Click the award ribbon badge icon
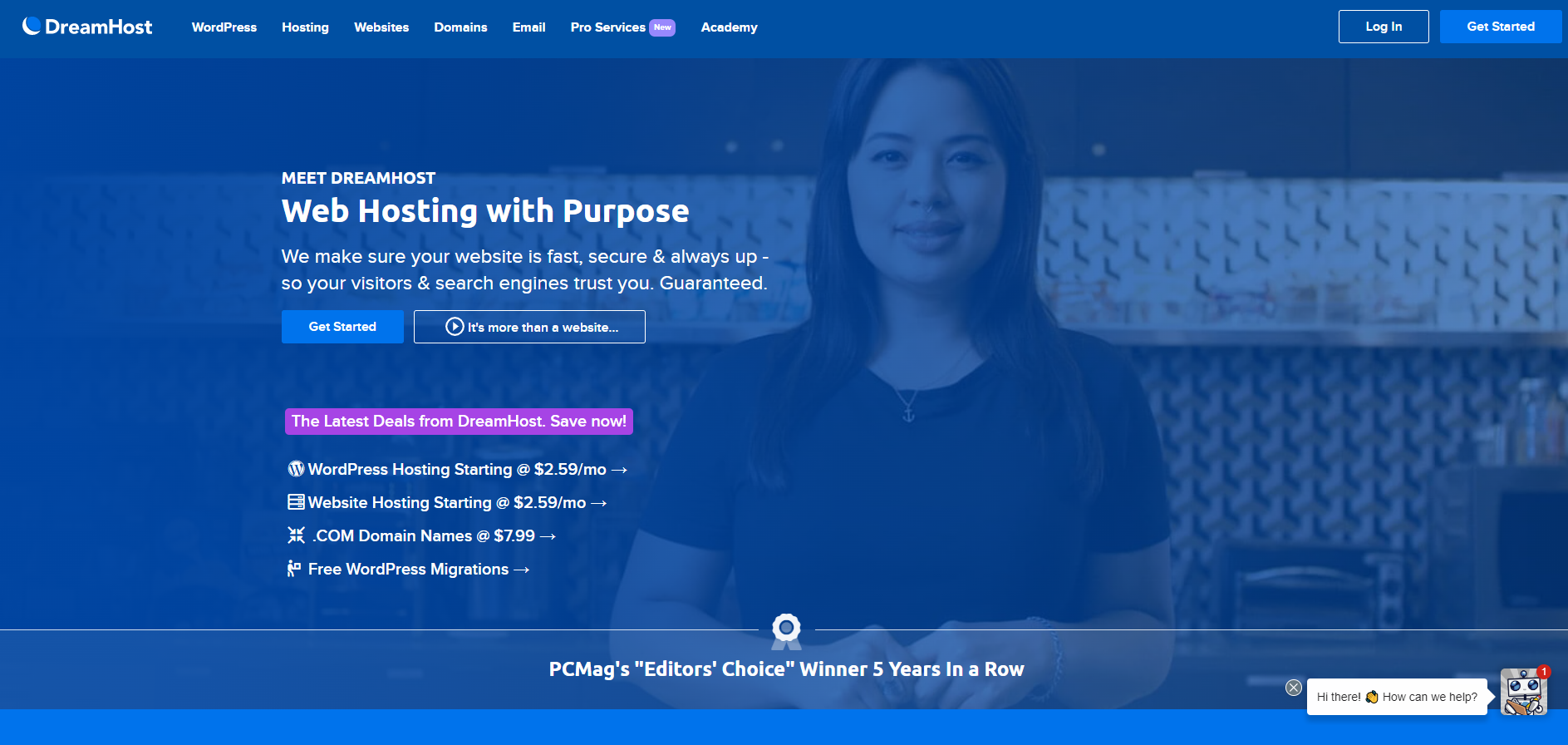1568x745 pixels. 786,632
